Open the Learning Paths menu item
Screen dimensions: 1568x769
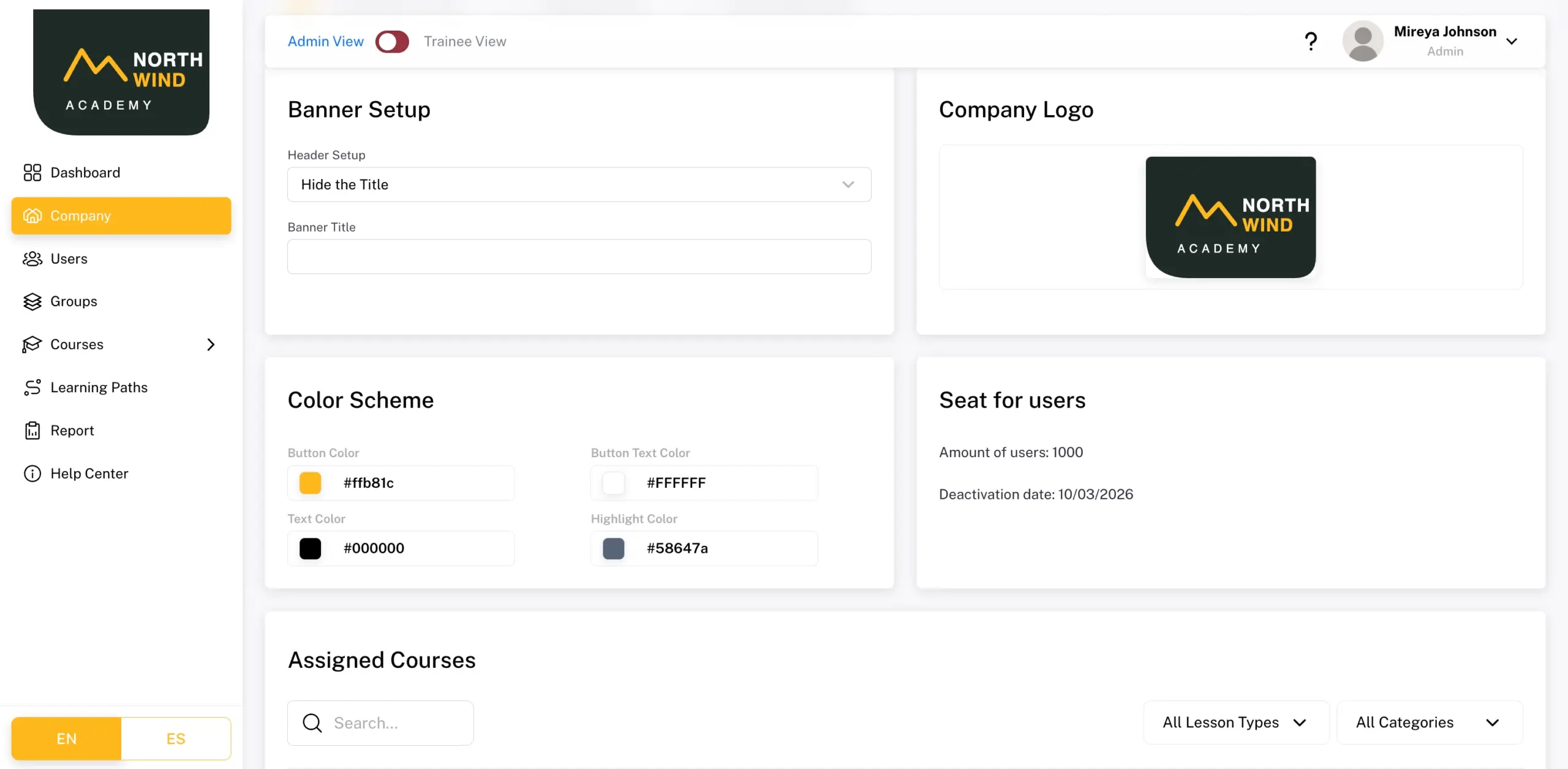coord(121,387)
